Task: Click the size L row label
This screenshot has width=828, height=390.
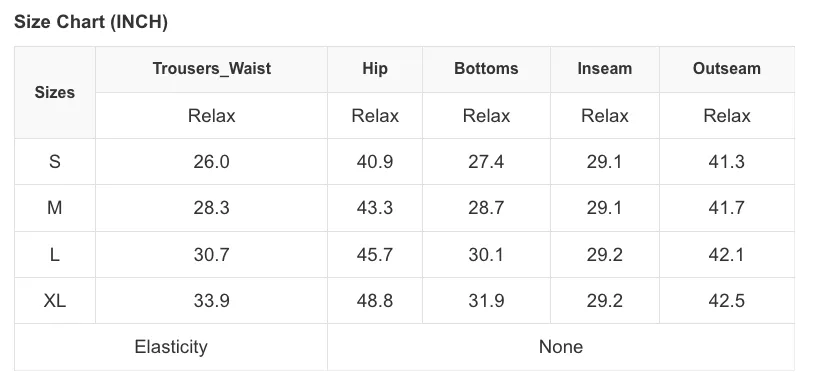Action: point(55,254)
